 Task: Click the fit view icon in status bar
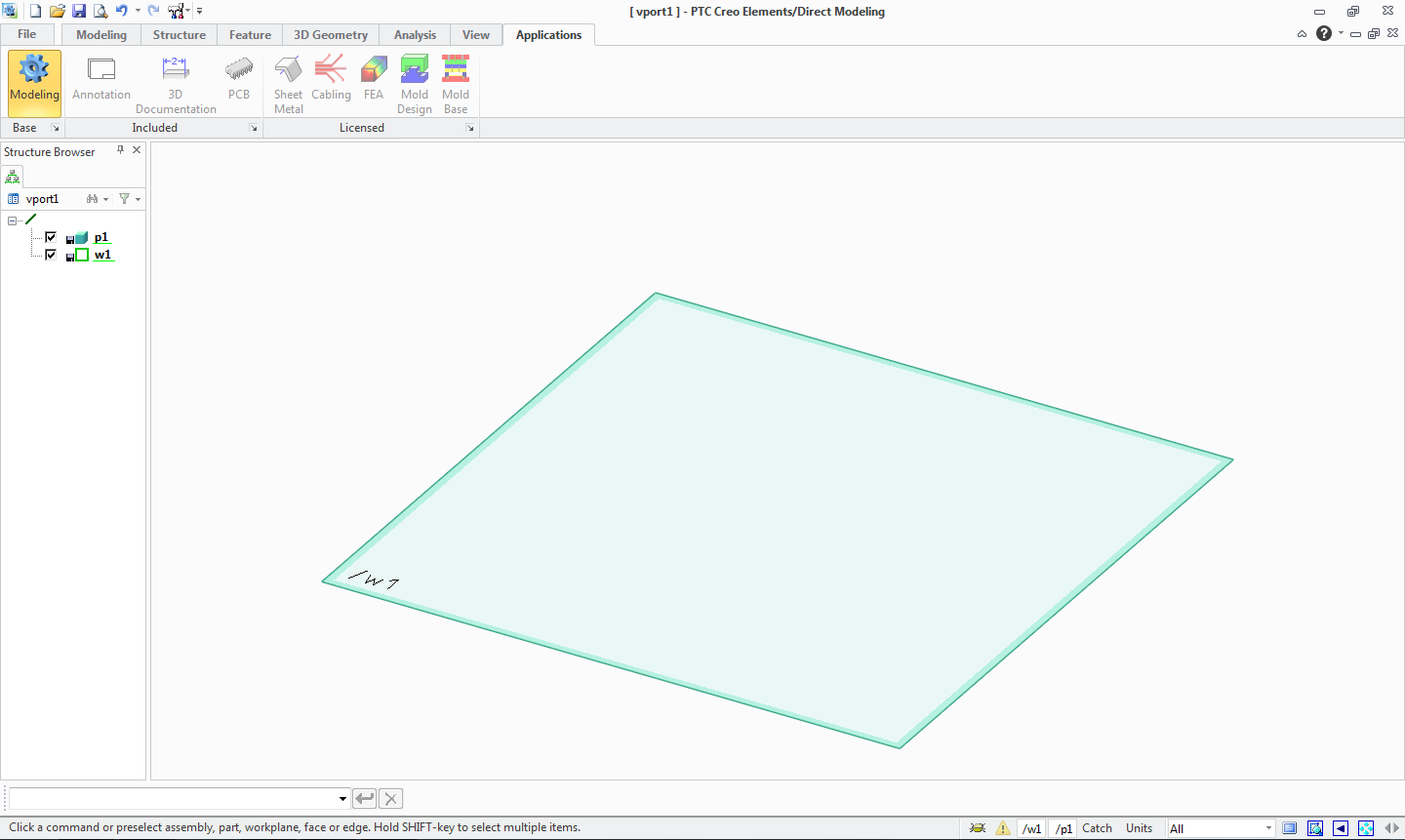click(x=1366, y=828)
